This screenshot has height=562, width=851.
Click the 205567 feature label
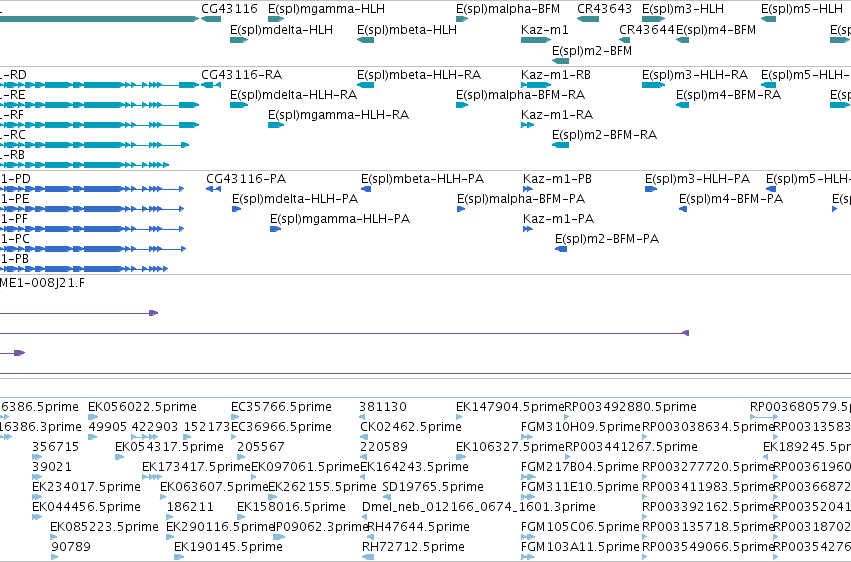tap(261, 447)
